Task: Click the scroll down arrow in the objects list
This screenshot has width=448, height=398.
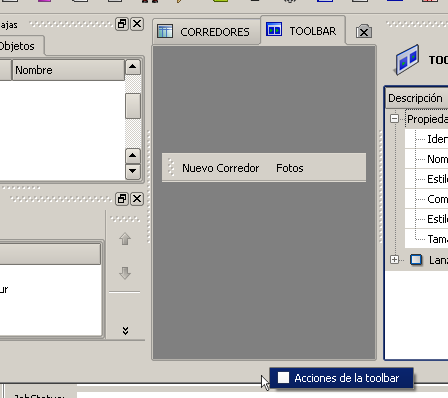Action: click(x=133, y=171)
